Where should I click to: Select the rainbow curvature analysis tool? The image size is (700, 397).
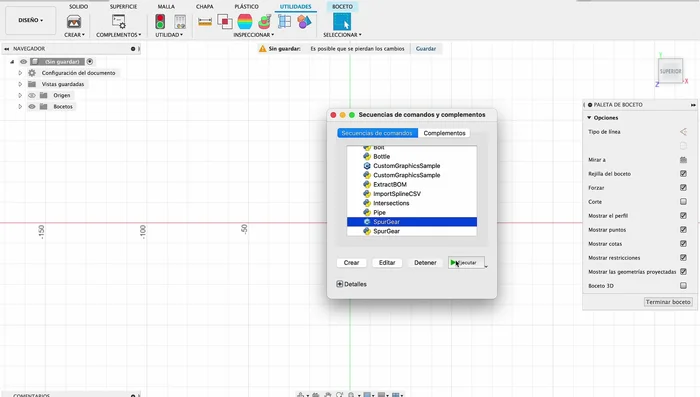[x=245, y=21]
